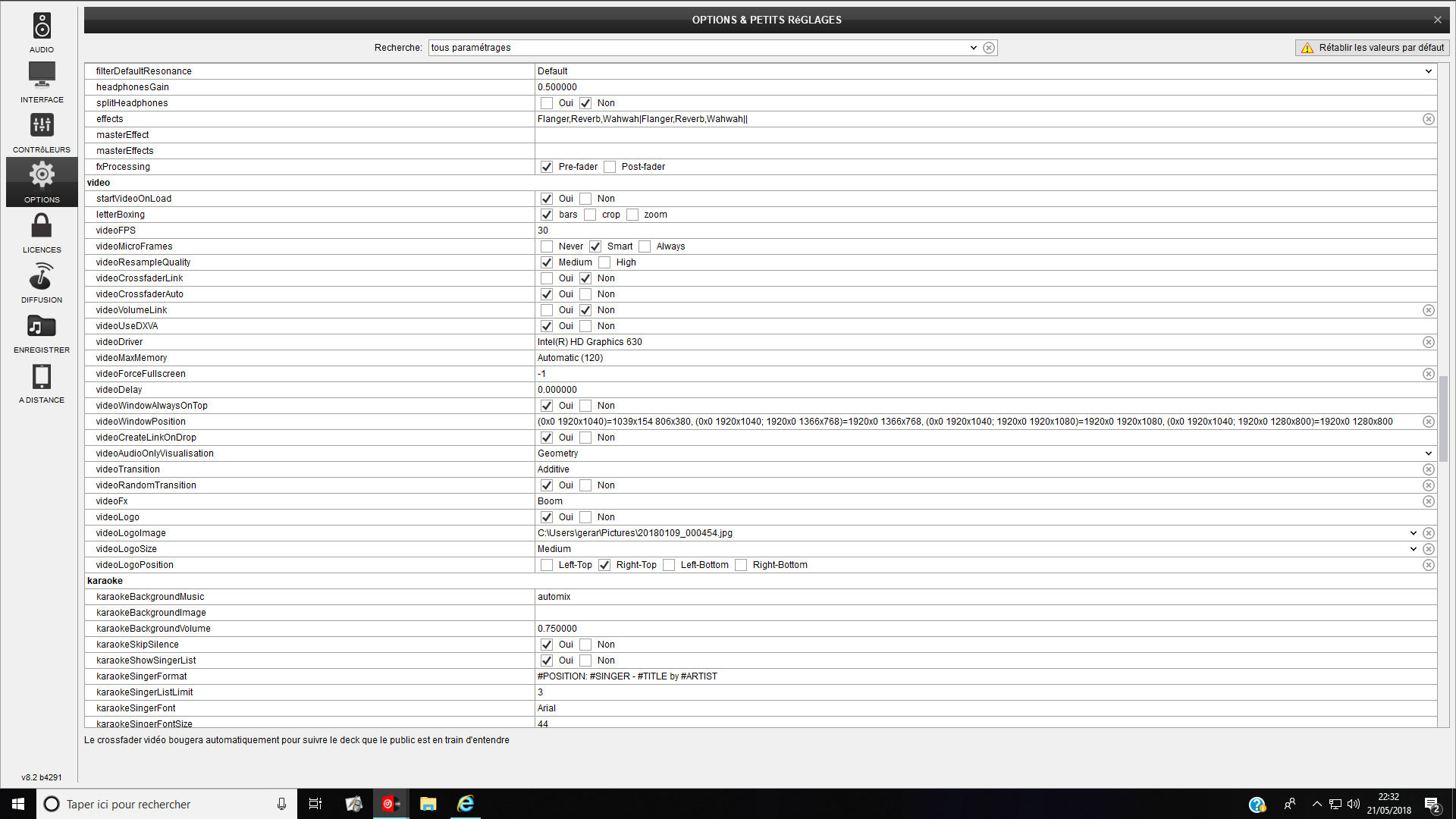Clear the Recherche search field

click(989, 48)
